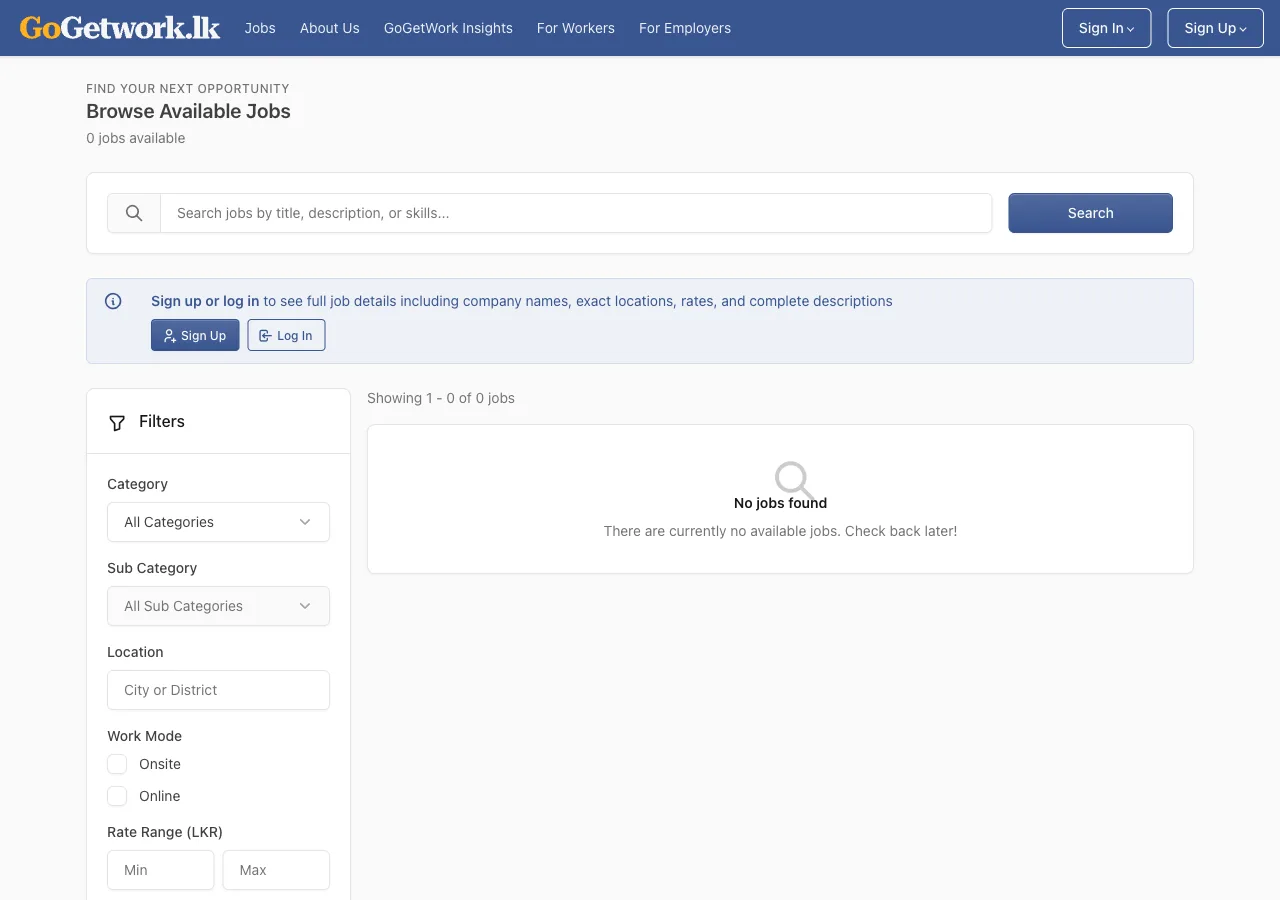This screenshot has width=1280, height=900.
Task: Click the Sign Up button in banner
Action: 195,335
